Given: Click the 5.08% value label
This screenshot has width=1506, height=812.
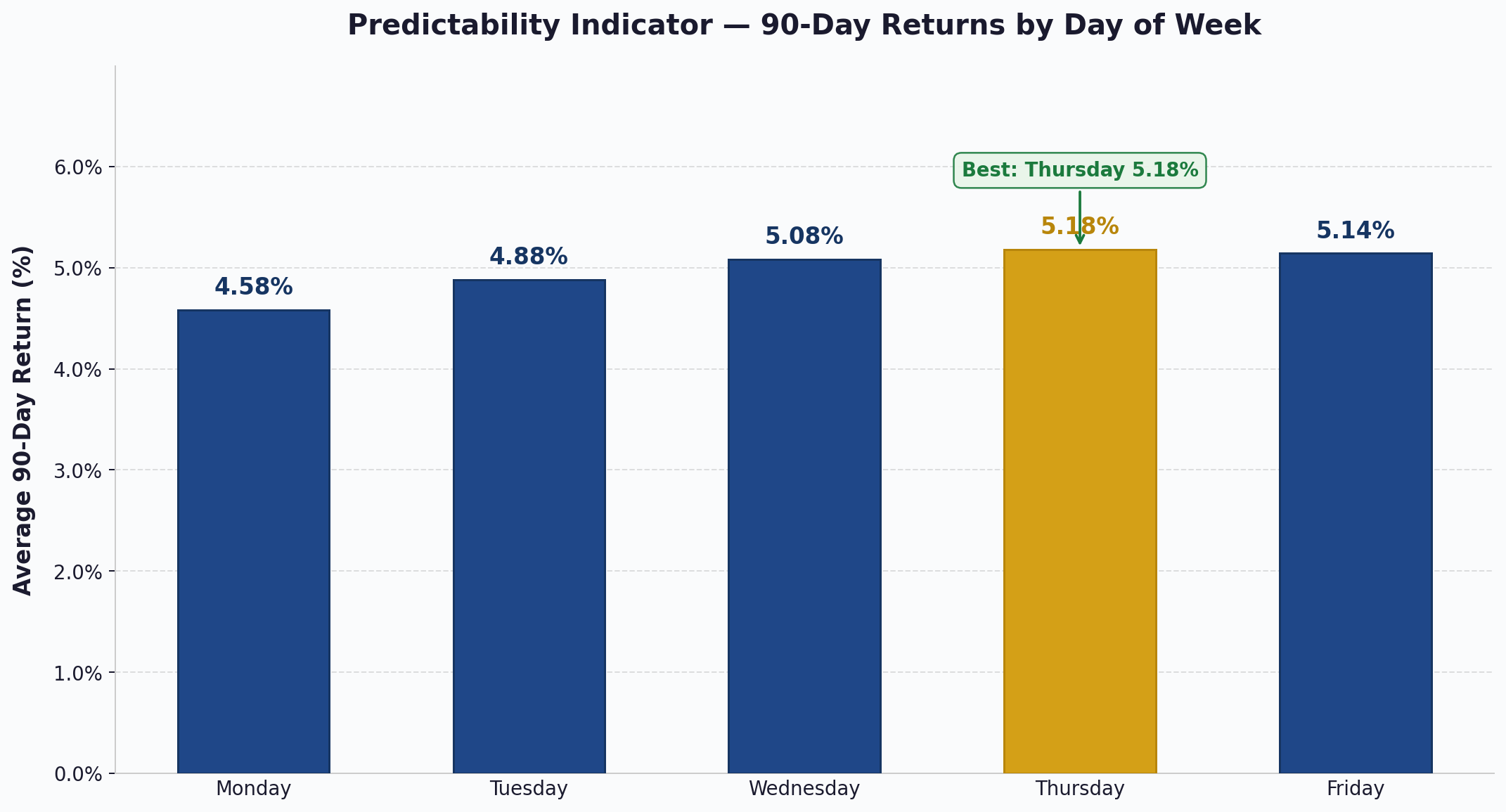Looking at the screenshot, I should click(x=804, y=236).
